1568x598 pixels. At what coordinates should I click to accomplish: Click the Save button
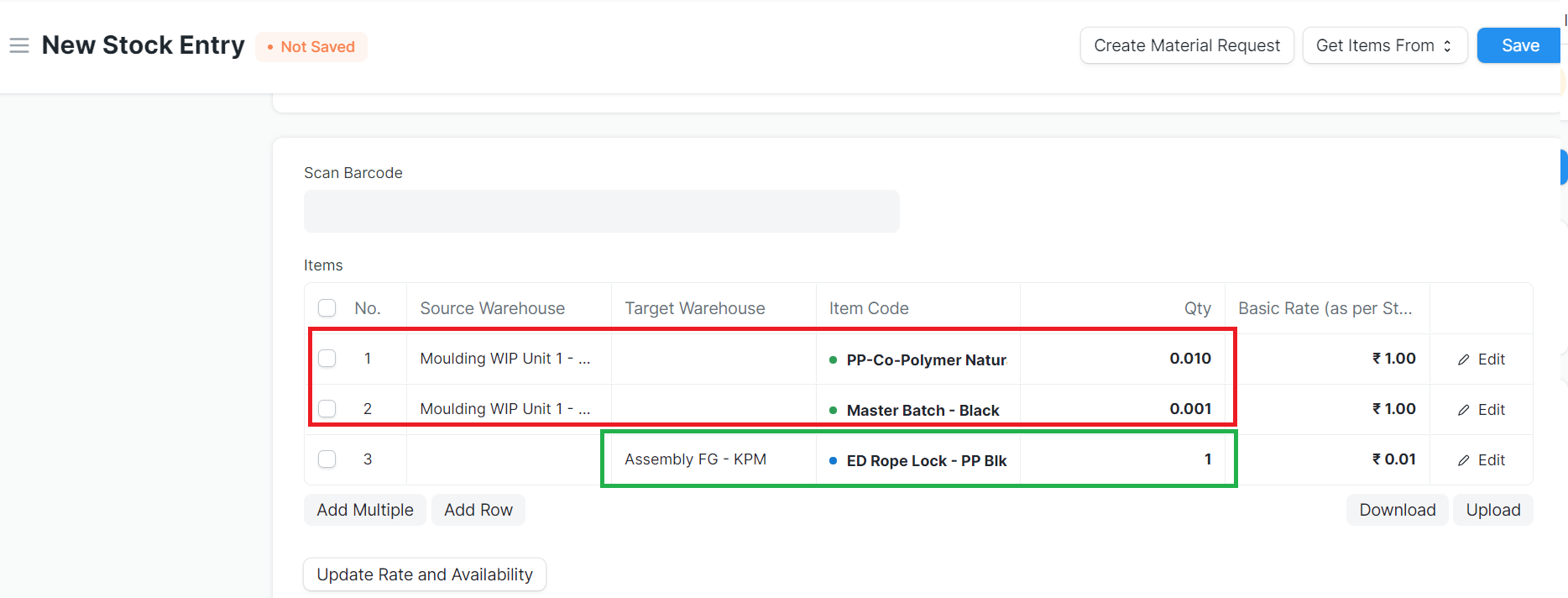click(x=1519, y=45)
